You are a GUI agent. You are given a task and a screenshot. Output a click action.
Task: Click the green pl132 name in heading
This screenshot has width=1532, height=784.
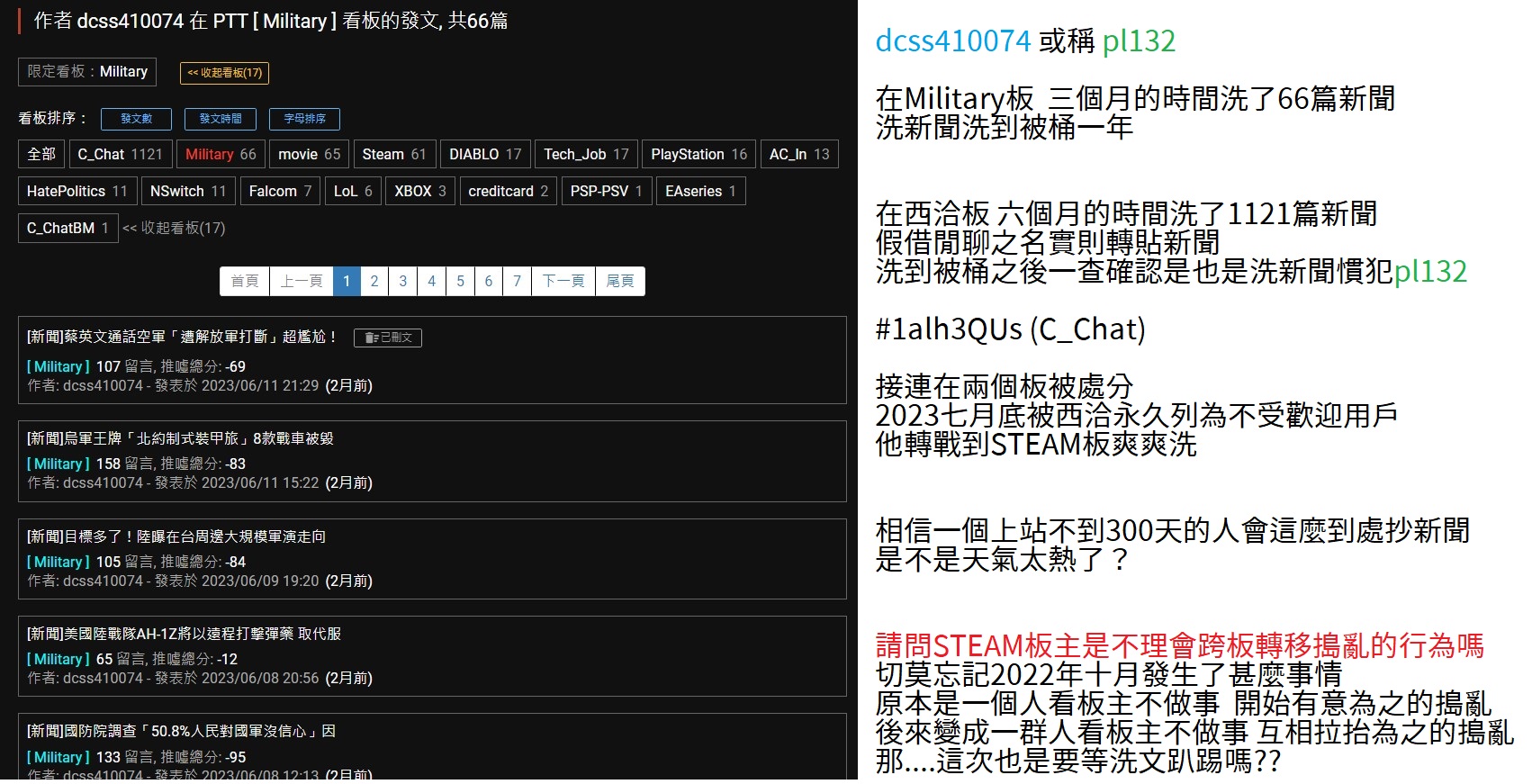[x=1139, y=41]
